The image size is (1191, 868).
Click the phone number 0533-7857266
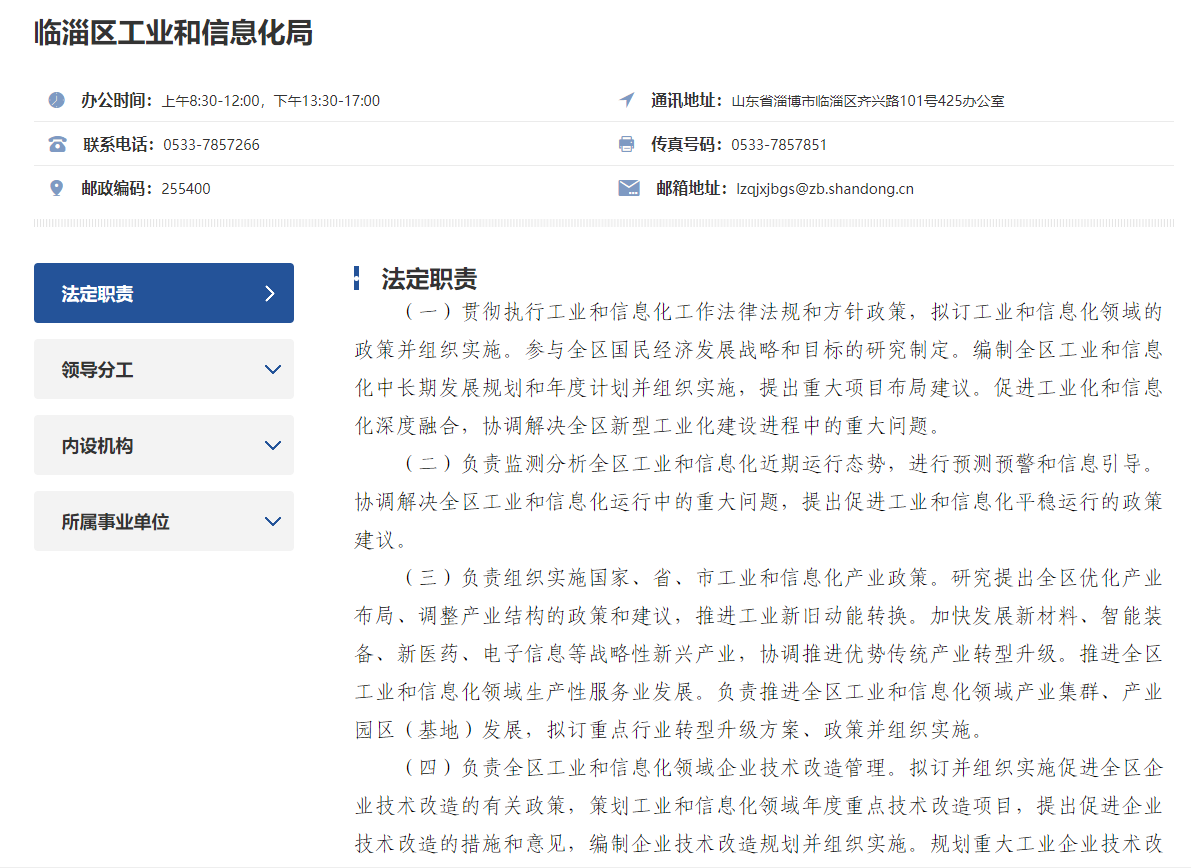pos(211,145)
